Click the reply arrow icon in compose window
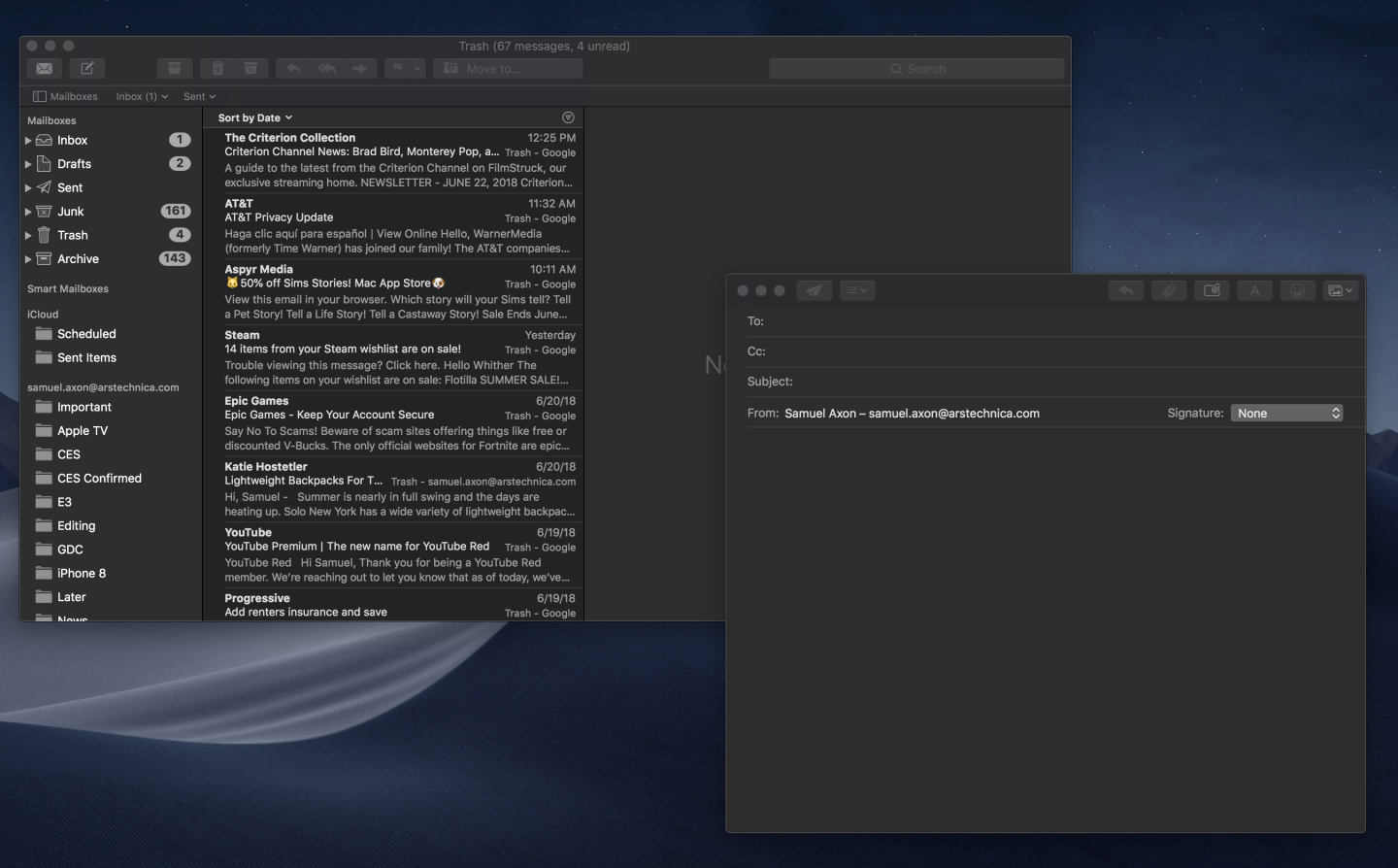Viewport: 1398px width, 868px height. pos(1126,290)
